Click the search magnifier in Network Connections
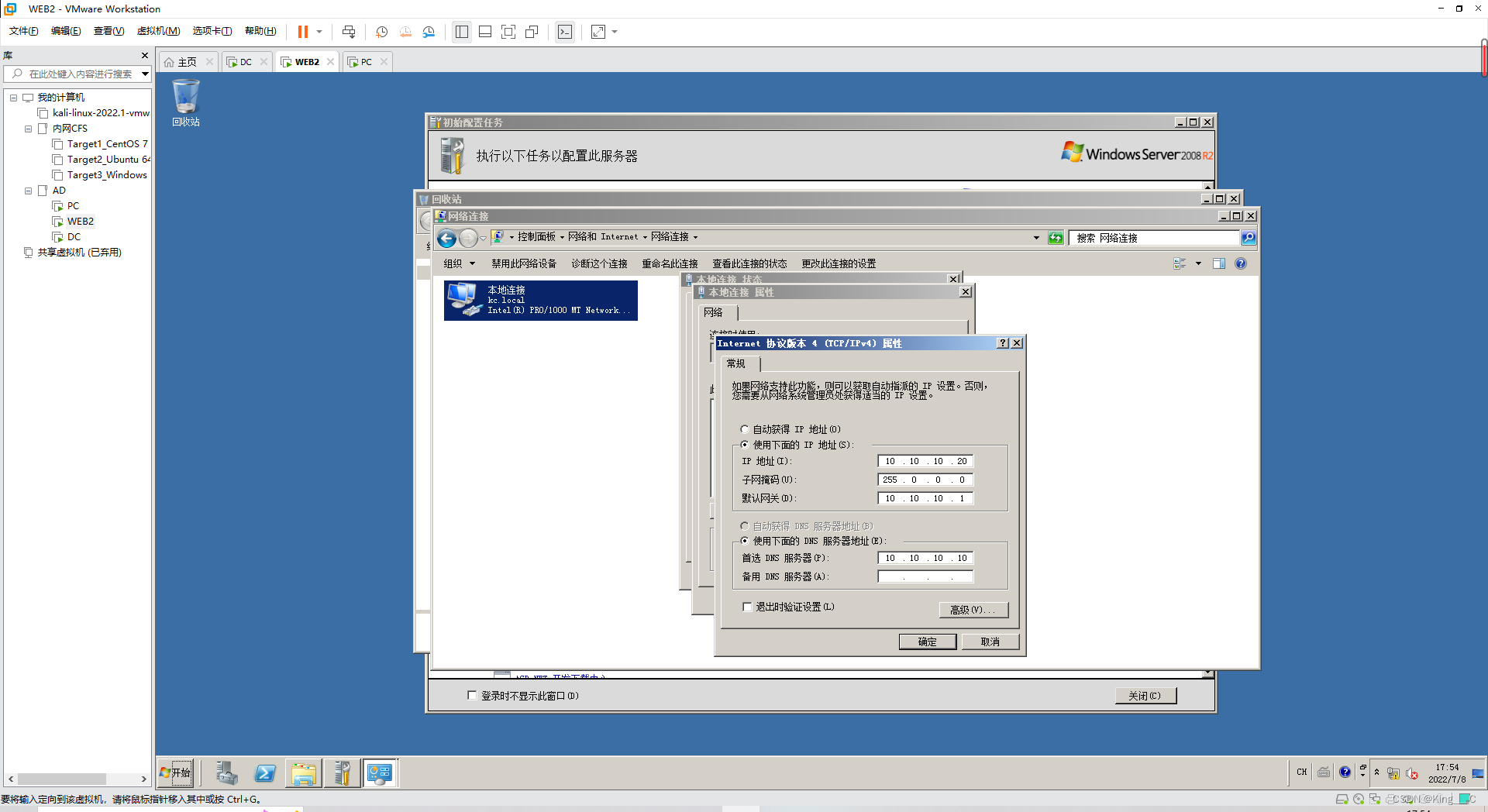The width and height of the screenshot is (1488, 812). [1249, 238]
